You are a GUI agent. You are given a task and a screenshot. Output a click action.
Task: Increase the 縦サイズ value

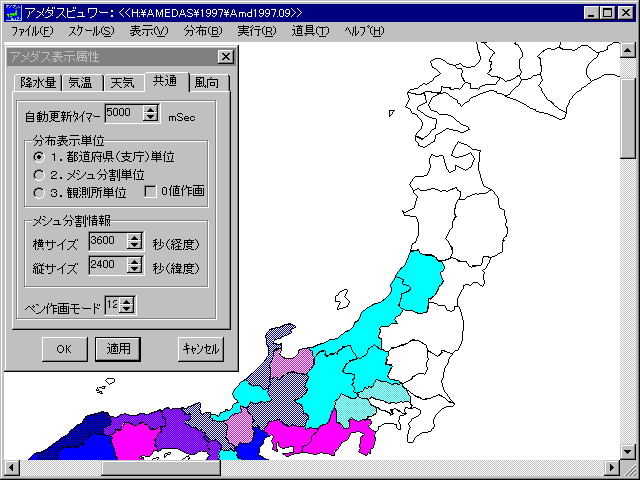134,261
